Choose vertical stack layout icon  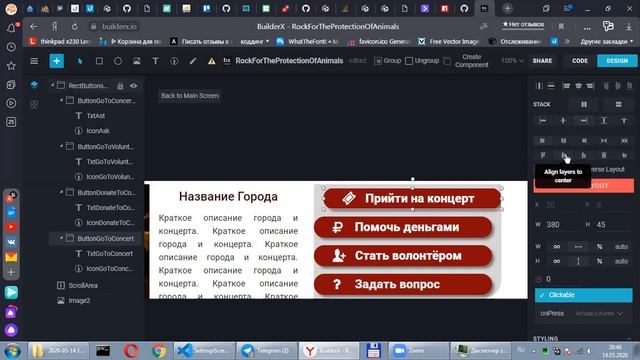click(x=619, y=104)
